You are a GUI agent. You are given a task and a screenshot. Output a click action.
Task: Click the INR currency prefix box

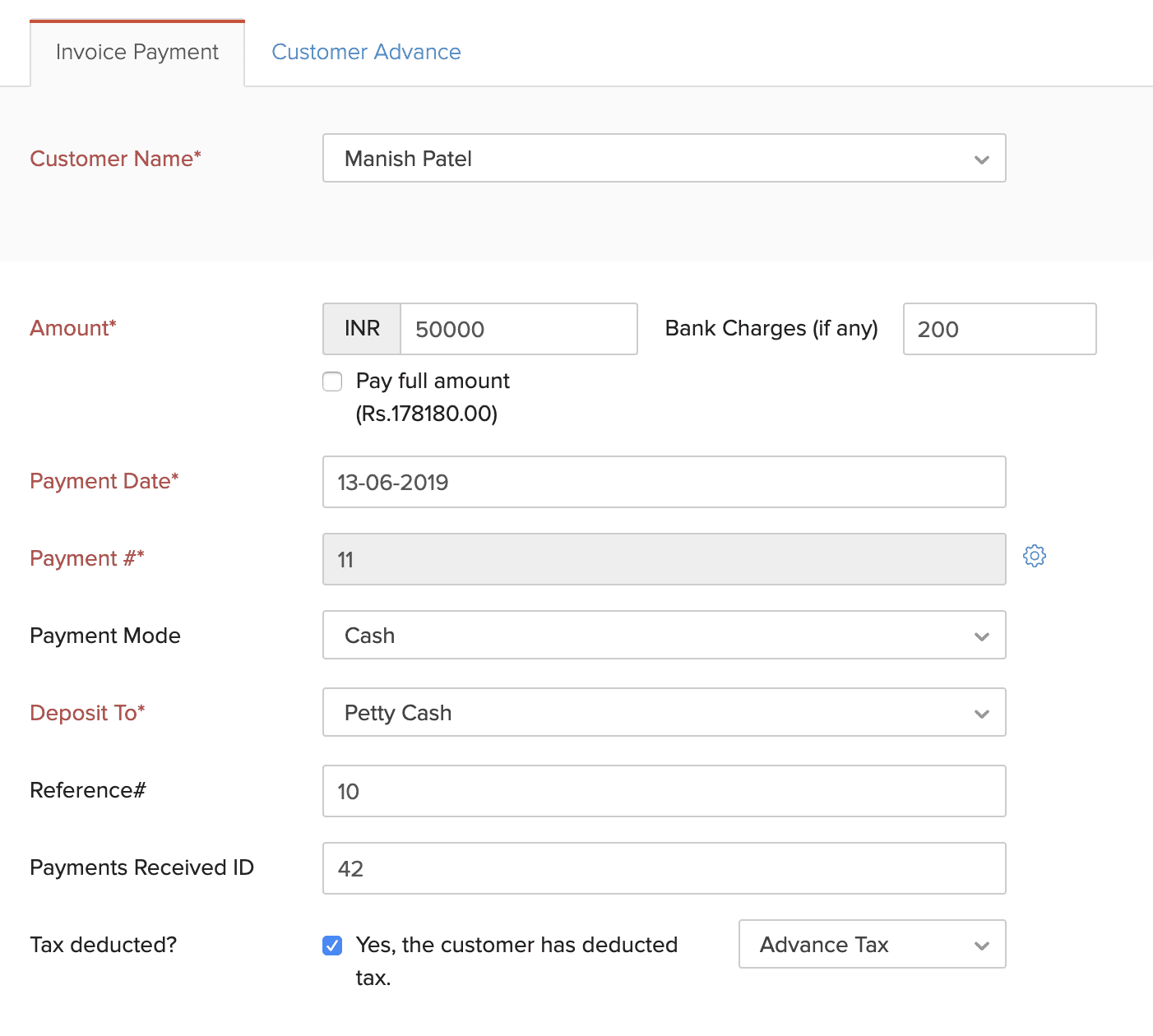pyautogui.click(x=362, y=330)
